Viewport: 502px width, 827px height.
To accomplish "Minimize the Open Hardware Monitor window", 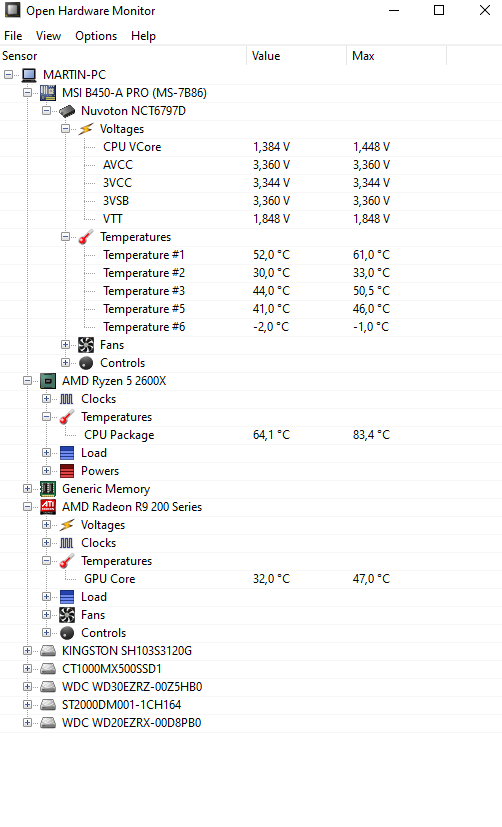I will click(x=394, y=10).
